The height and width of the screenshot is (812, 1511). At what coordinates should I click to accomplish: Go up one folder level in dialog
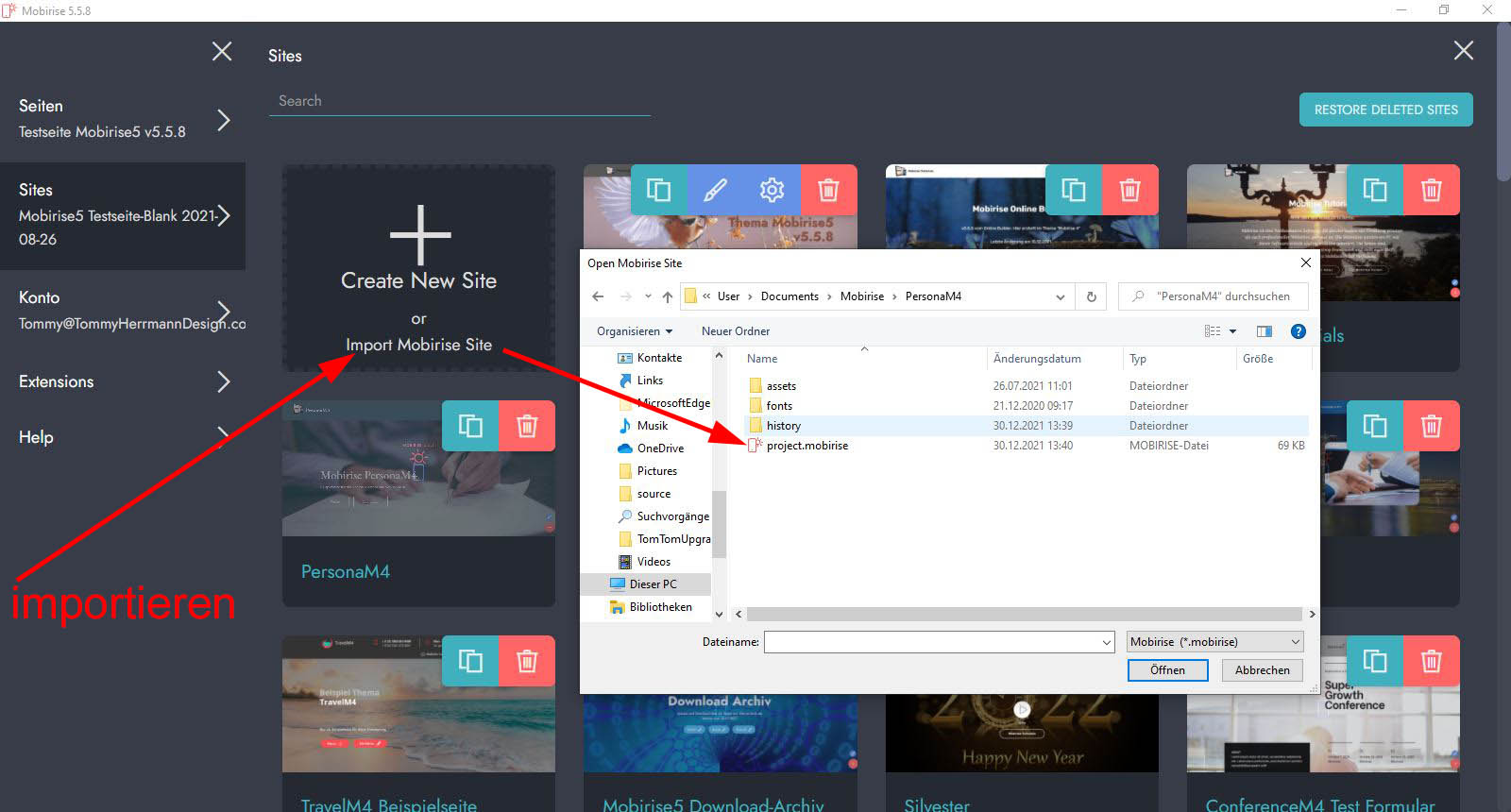point(668,296)
